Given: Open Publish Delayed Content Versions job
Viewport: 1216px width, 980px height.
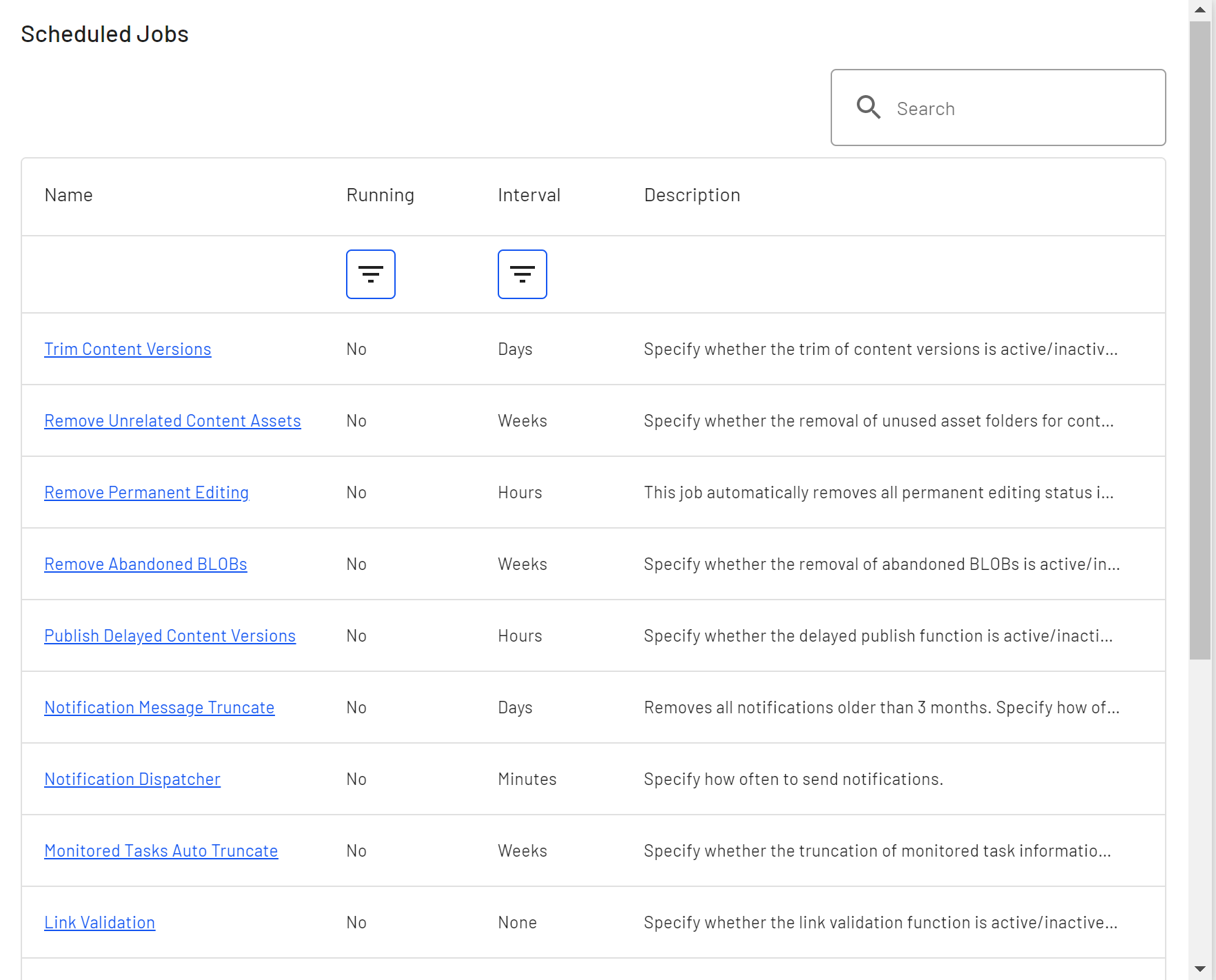Looking at the screenshot, I should [x=170, y=636].
